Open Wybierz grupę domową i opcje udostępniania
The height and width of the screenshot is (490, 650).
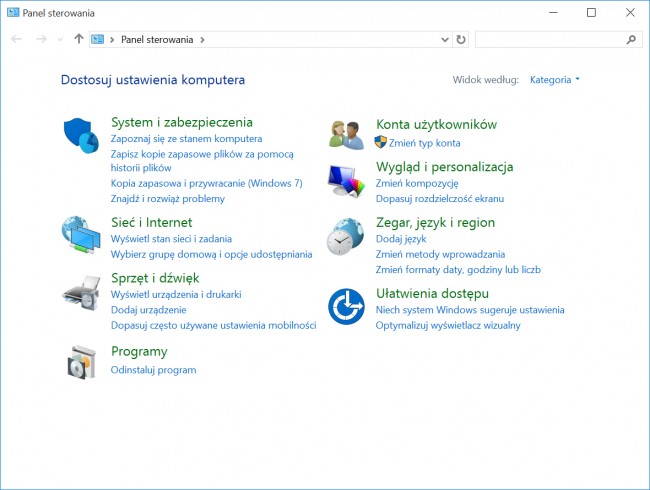[211, 254]
